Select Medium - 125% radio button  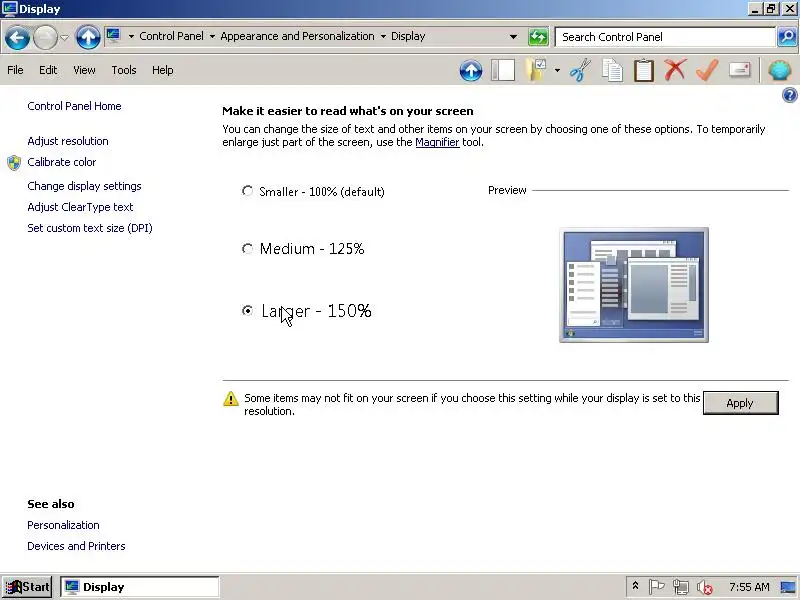click(247, 248)
